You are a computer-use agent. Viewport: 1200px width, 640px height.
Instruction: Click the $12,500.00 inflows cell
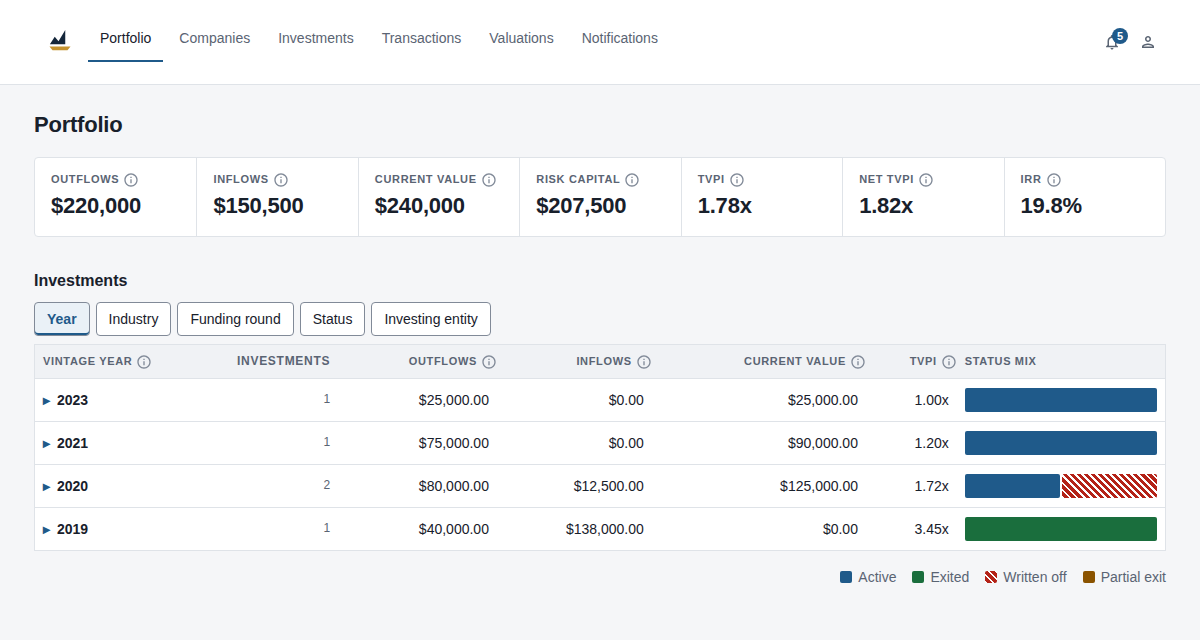[609, 486]
